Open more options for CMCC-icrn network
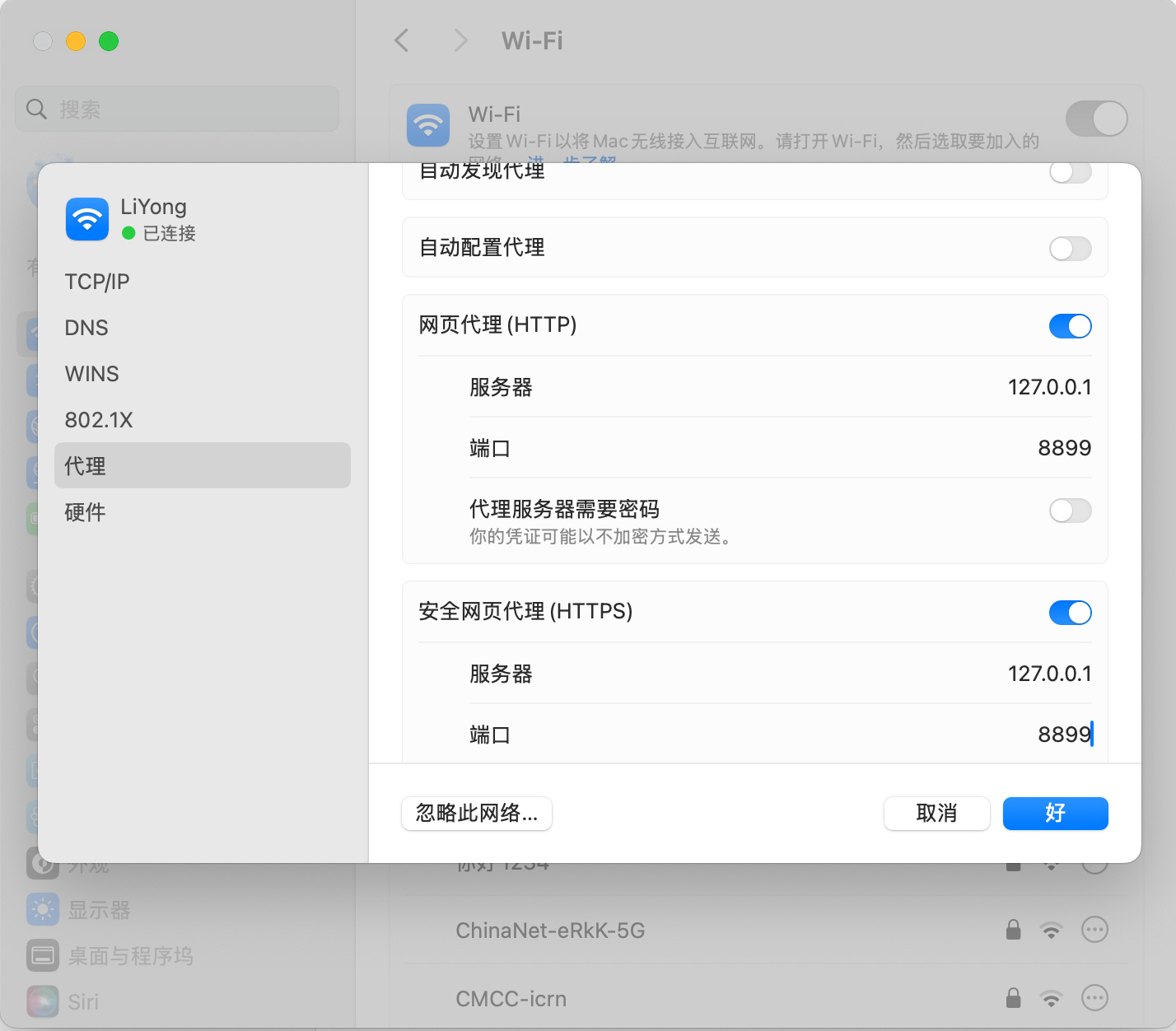The height and width of the screenshot is (1031, 1176). [1094, 998]
